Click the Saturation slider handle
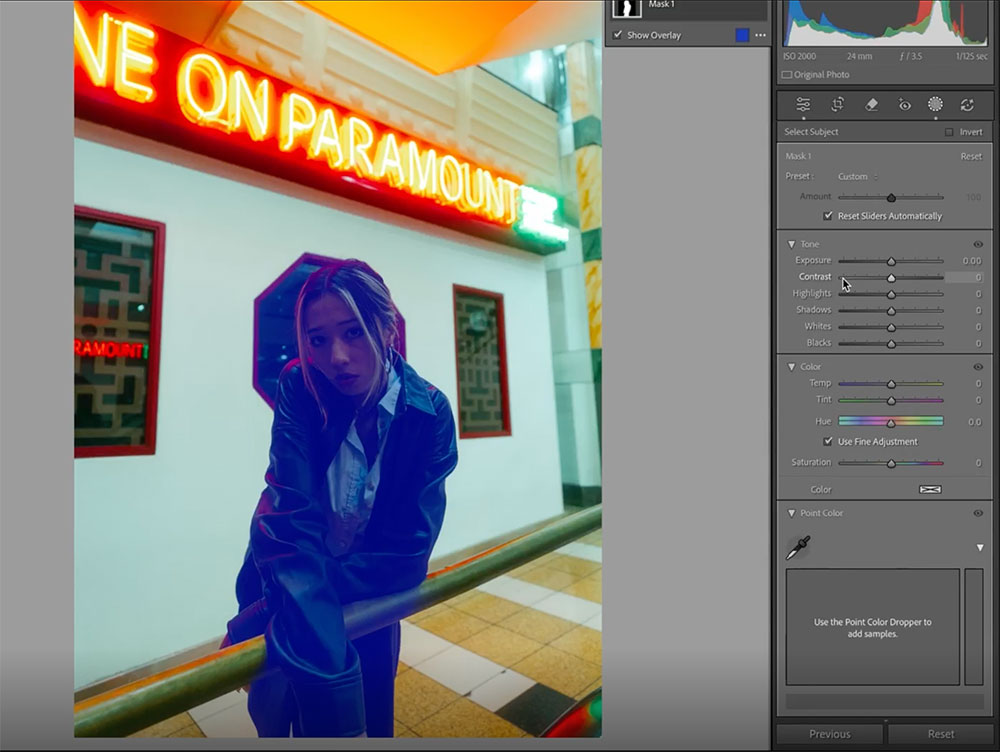The width and height of the screenshot is (1000, 752). point(891,464)
